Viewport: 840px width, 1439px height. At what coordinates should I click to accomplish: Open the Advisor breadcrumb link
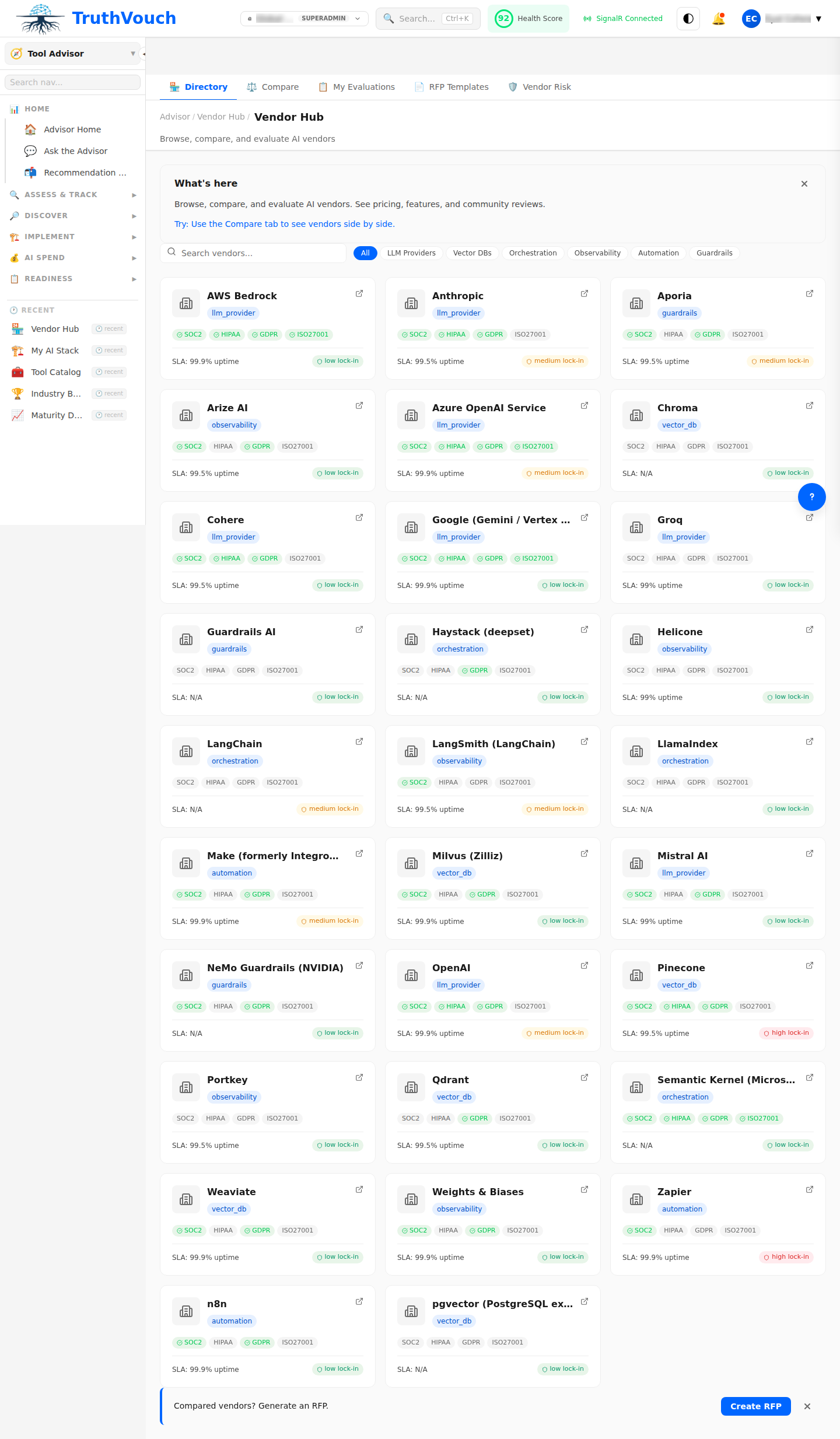point(175,117)
